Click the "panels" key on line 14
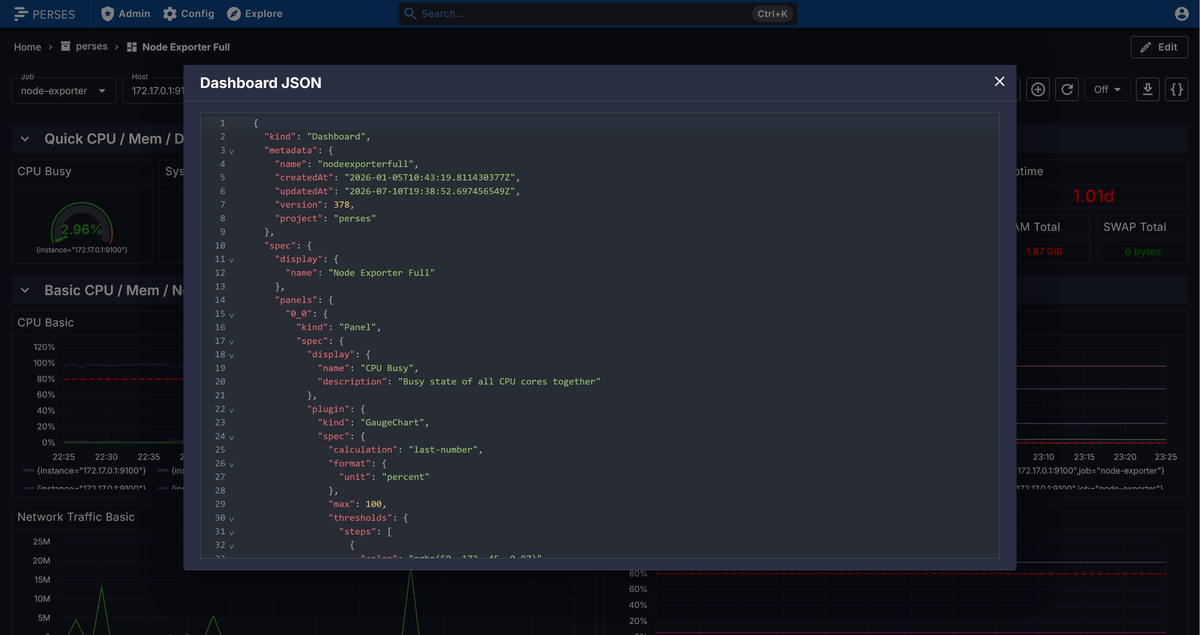The width and height of the screenshot is (1200, 635). [x=296, y=300]
